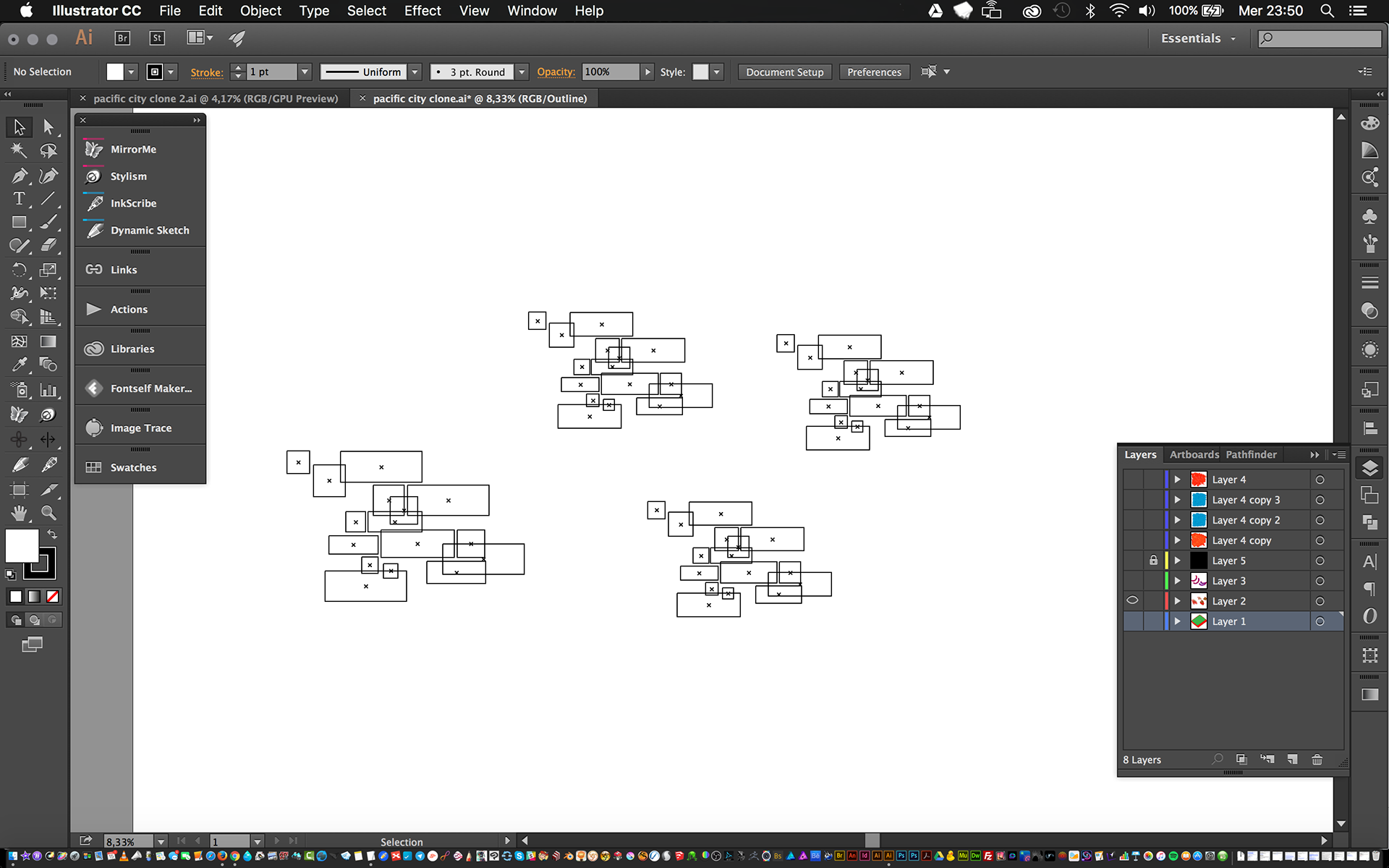Switch to pacific city clone 2.ai tab
This screenshot has height=868, width=1389.
pos(216,98)
